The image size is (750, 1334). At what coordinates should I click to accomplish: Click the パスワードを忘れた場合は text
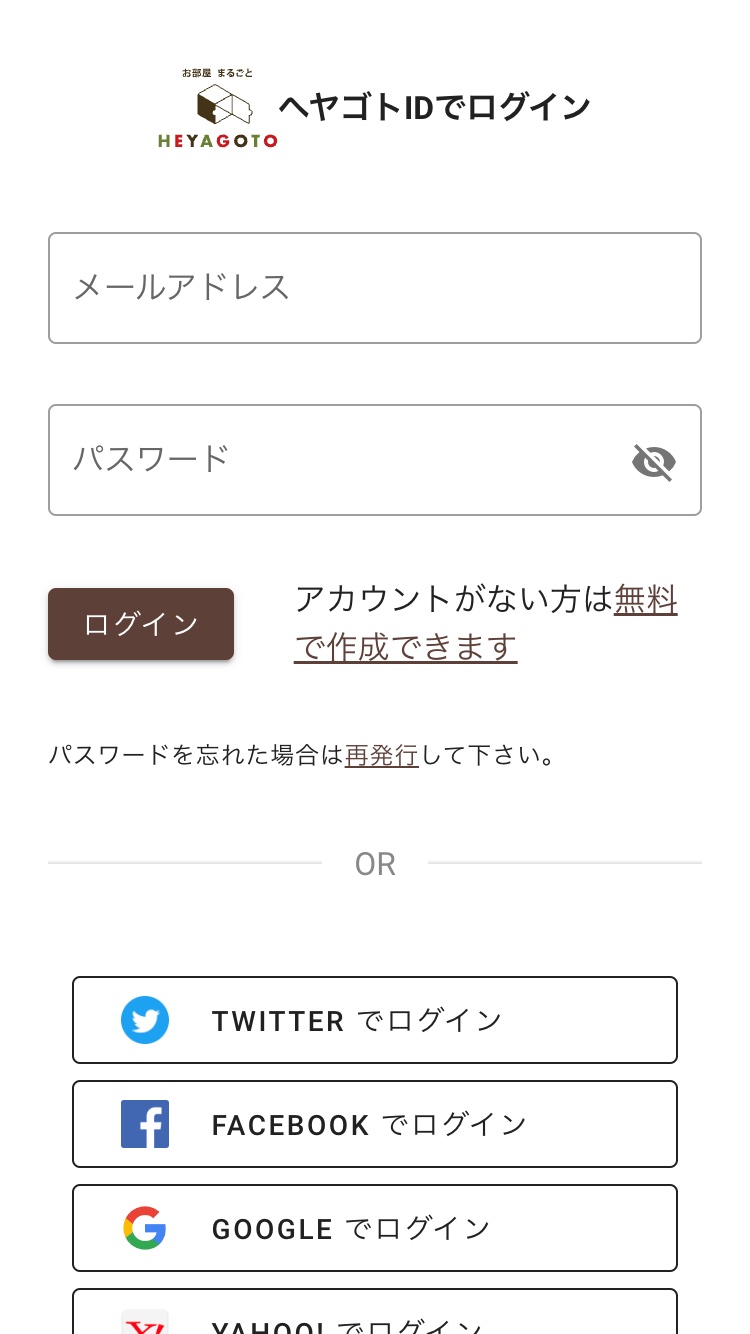point(197,755)
